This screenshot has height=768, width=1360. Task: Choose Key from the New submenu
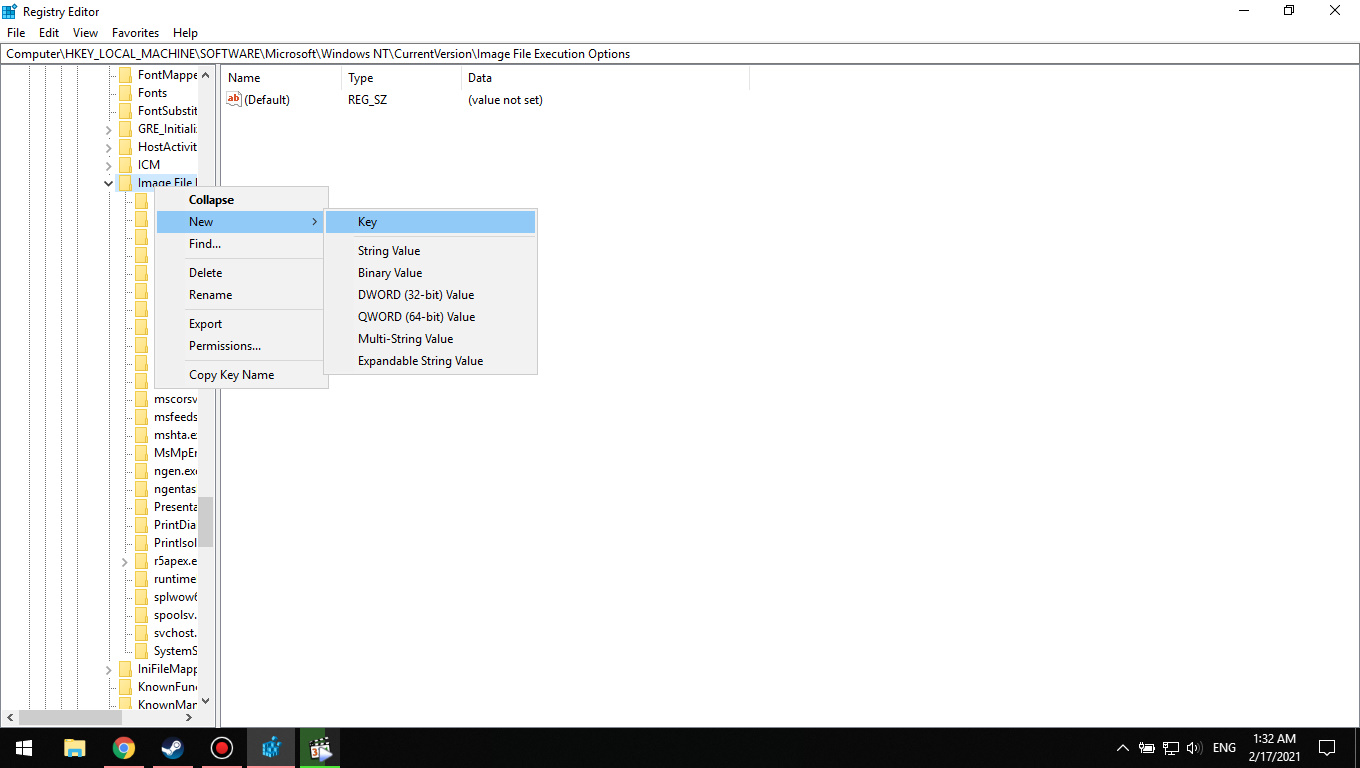367,222
